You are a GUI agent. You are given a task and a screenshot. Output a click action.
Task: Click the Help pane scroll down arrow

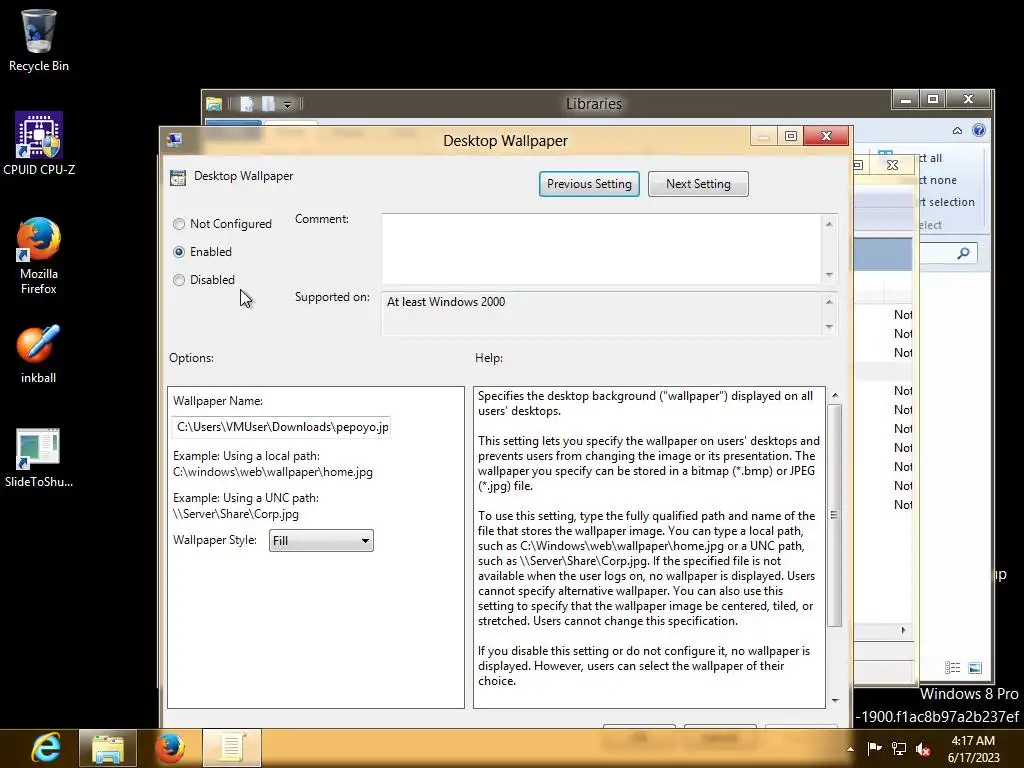[x=835, y=701]
